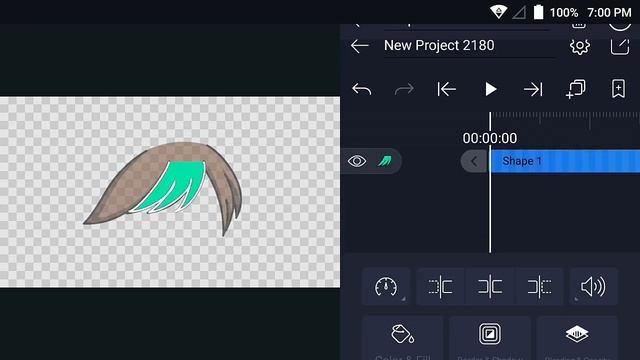Split the clip at the playhead

point(490,287)
